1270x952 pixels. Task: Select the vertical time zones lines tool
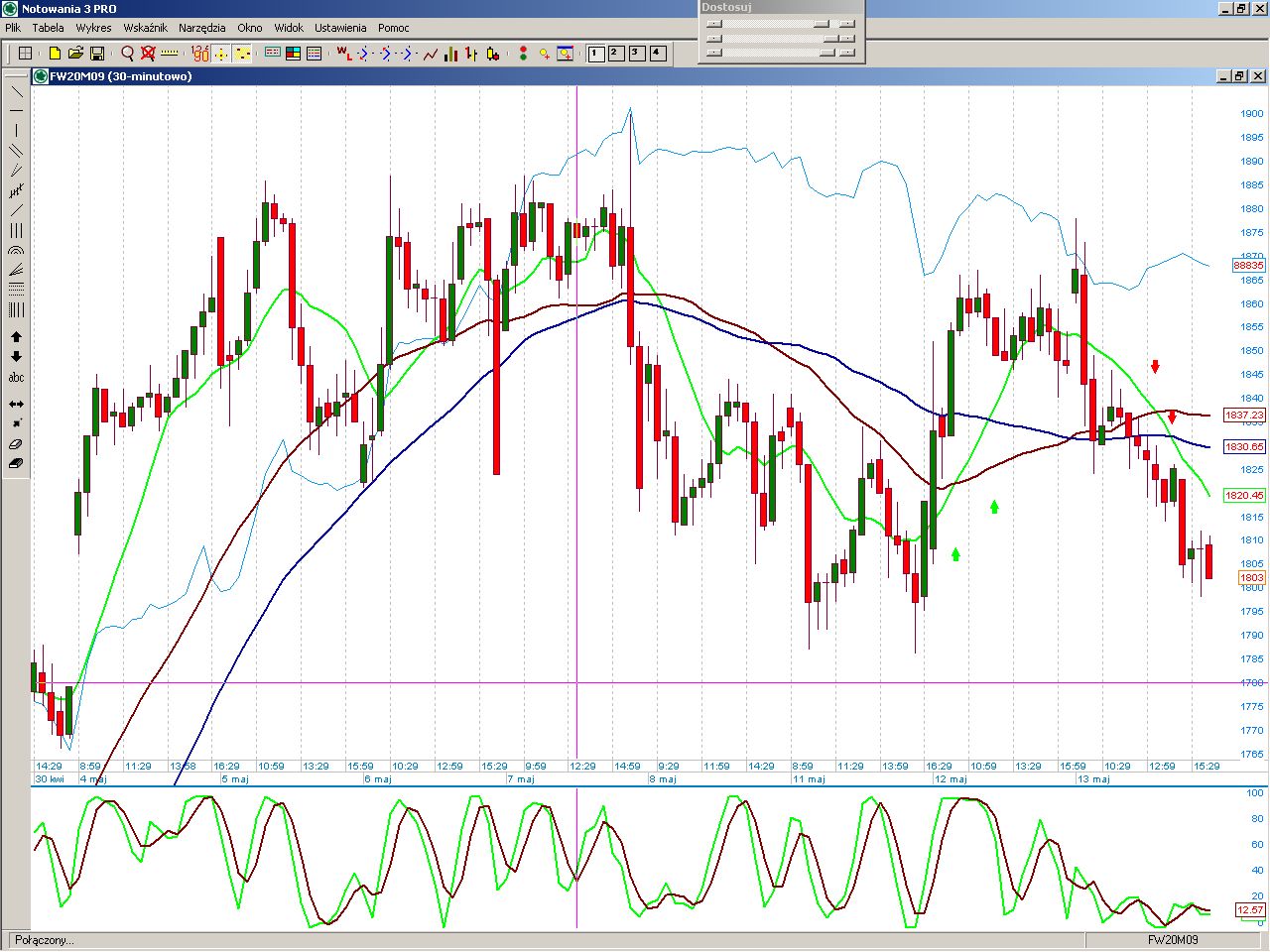tap(16, 309)
